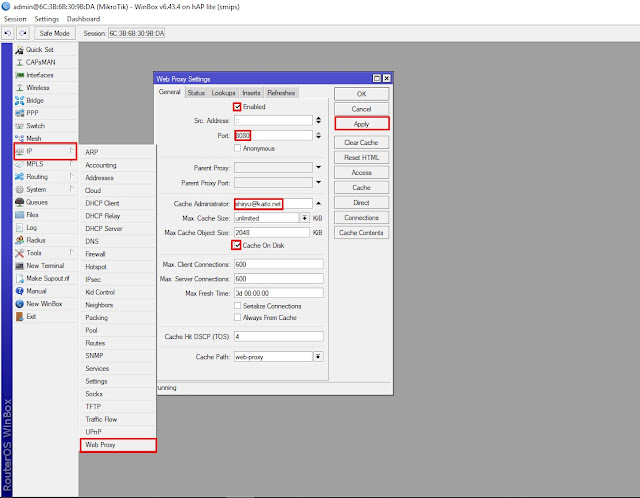This screenshot has width=640, height=498.
Task: Select Web Proxy in IP submenu
Action: click(x=118, y=445)
